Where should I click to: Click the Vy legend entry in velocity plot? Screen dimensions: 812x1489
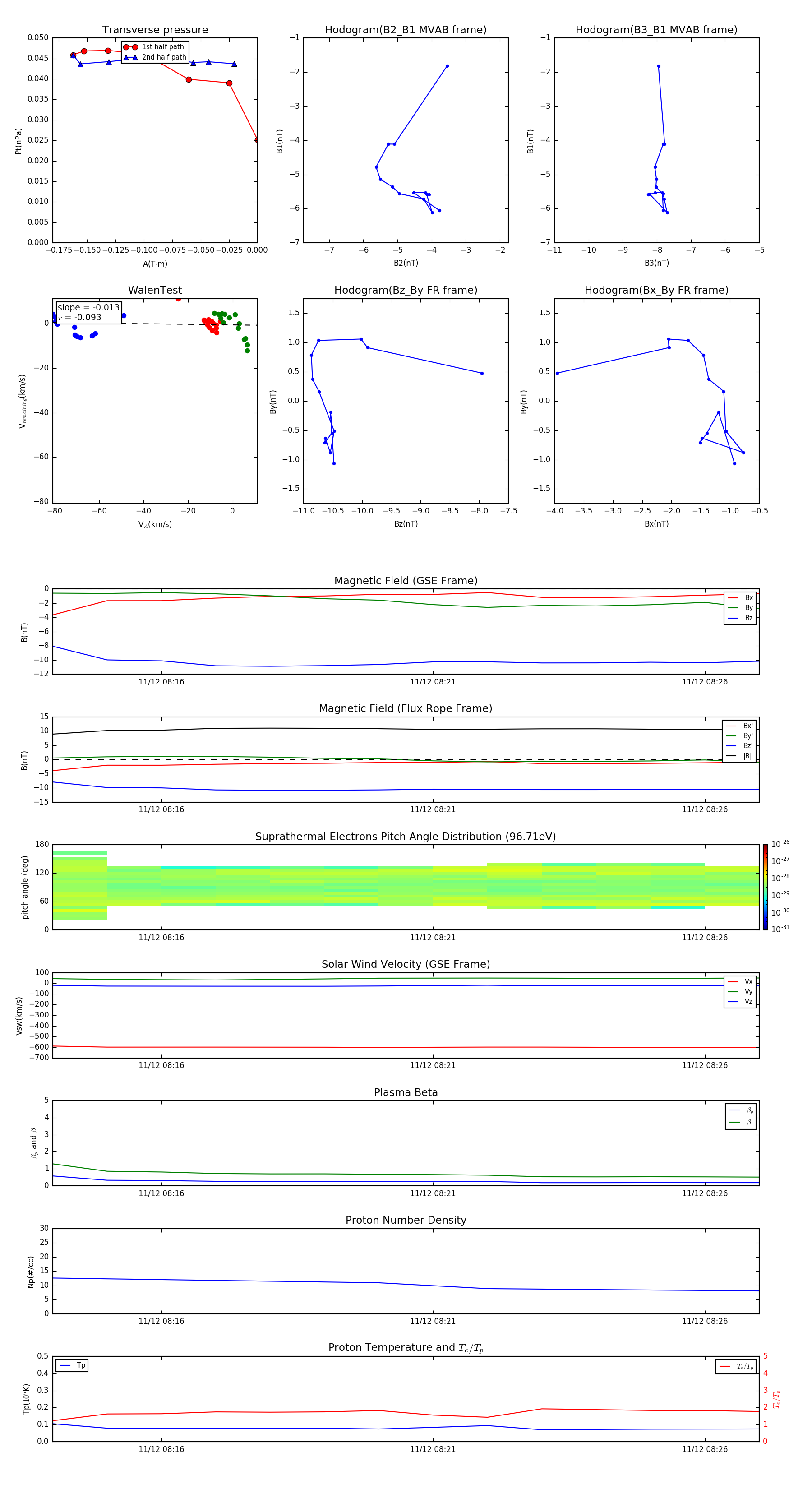[x=740, y=991]
